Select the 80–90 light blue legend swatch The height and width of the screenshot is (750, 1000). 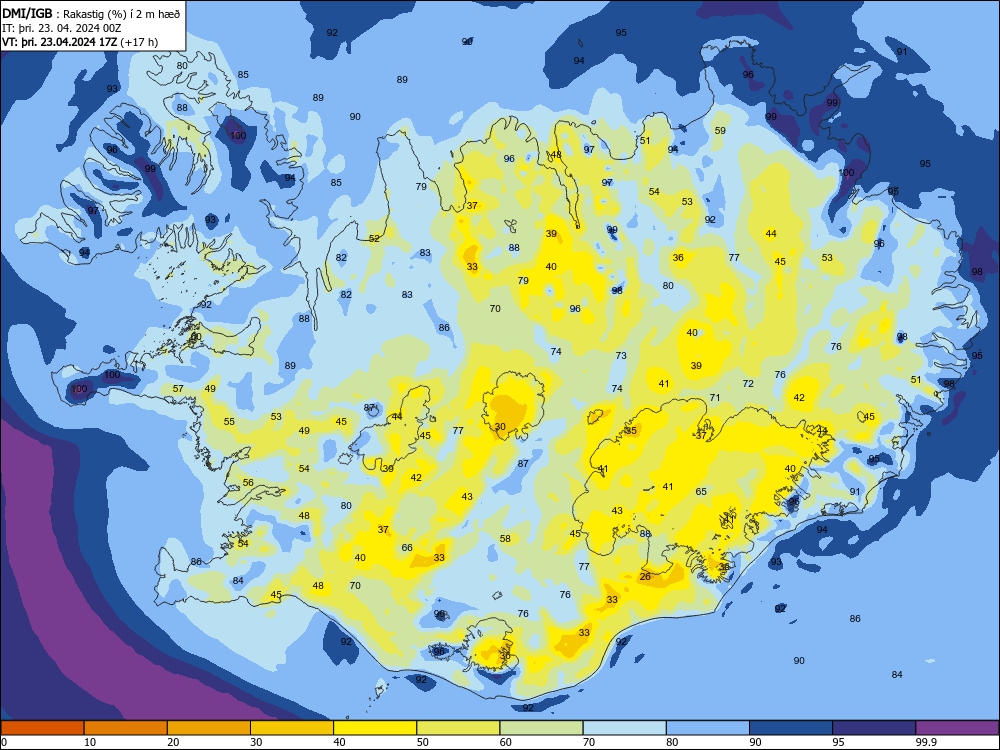click(708, 728)
